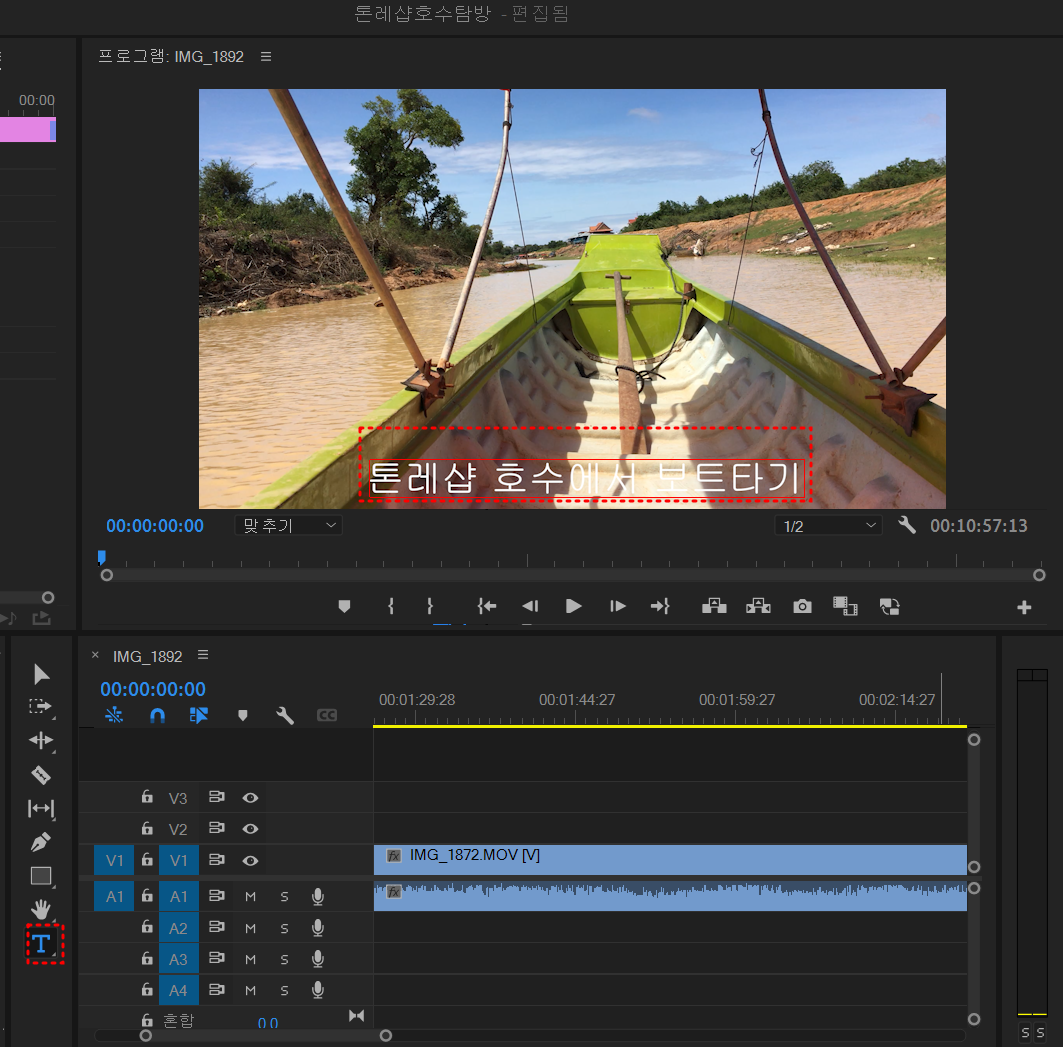This screenshot has height=1047, width=1063.
Task: Toggle V2 track output eye
Action: coord(250,829)
